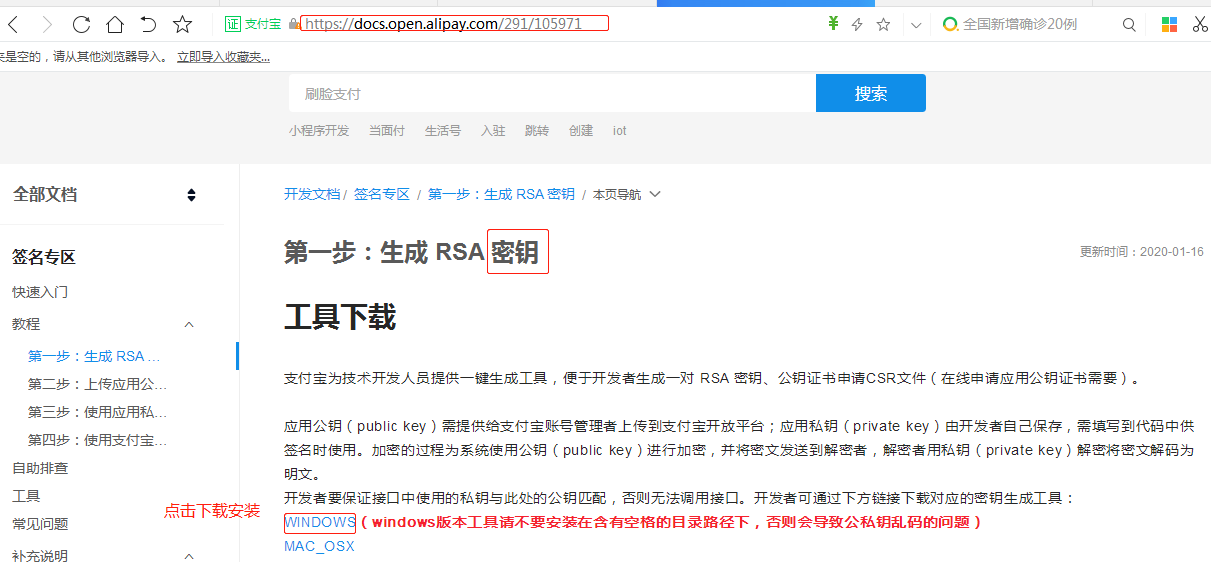
Task: Click the scissors screenshot tool icon
Action: (x=1200, y=24)
